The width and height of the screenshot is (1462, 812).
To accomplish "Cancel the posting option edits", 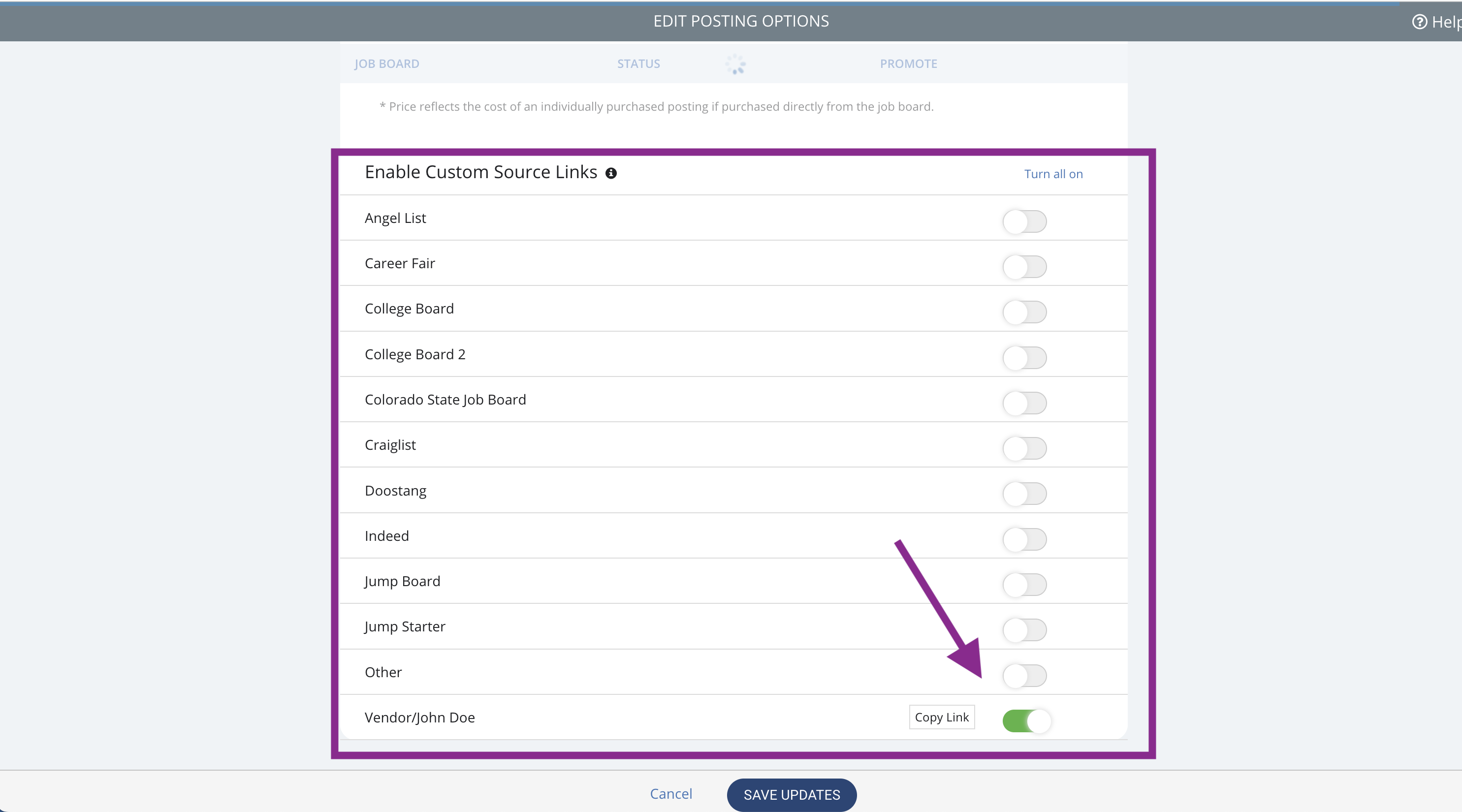I will 671,794.
